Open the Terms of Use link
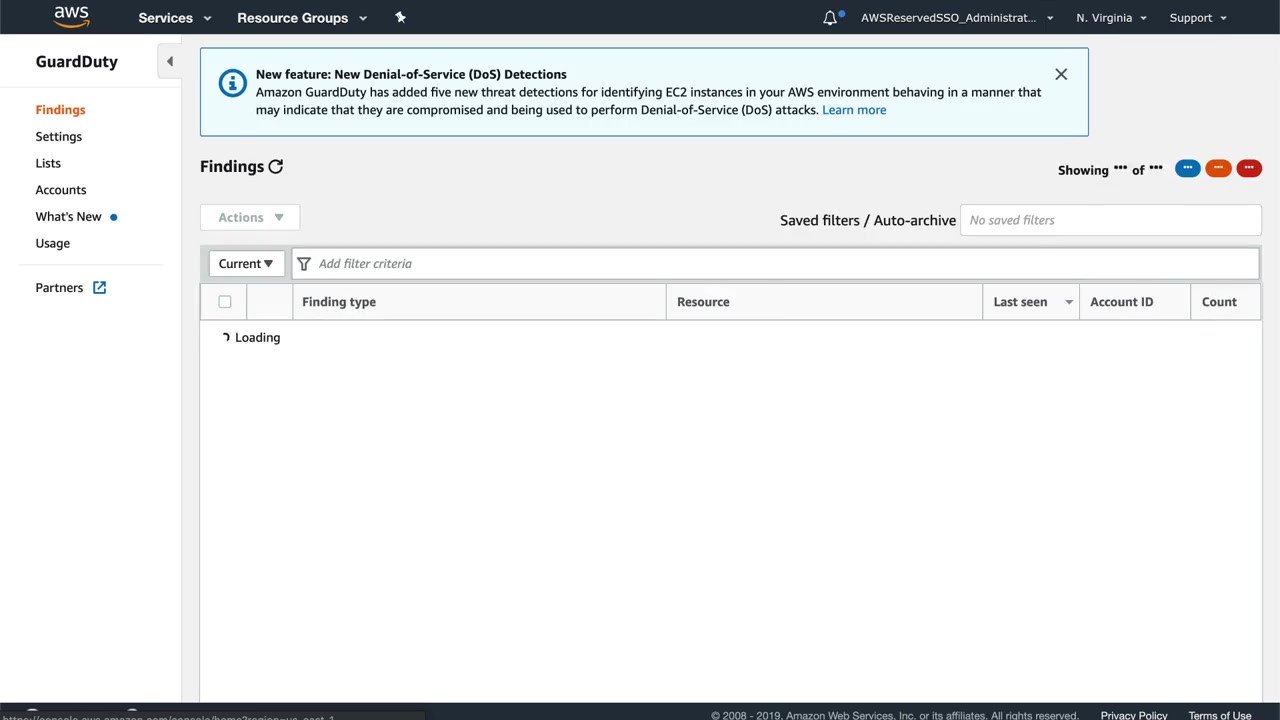1280x720 pixels. point(1220,715)
